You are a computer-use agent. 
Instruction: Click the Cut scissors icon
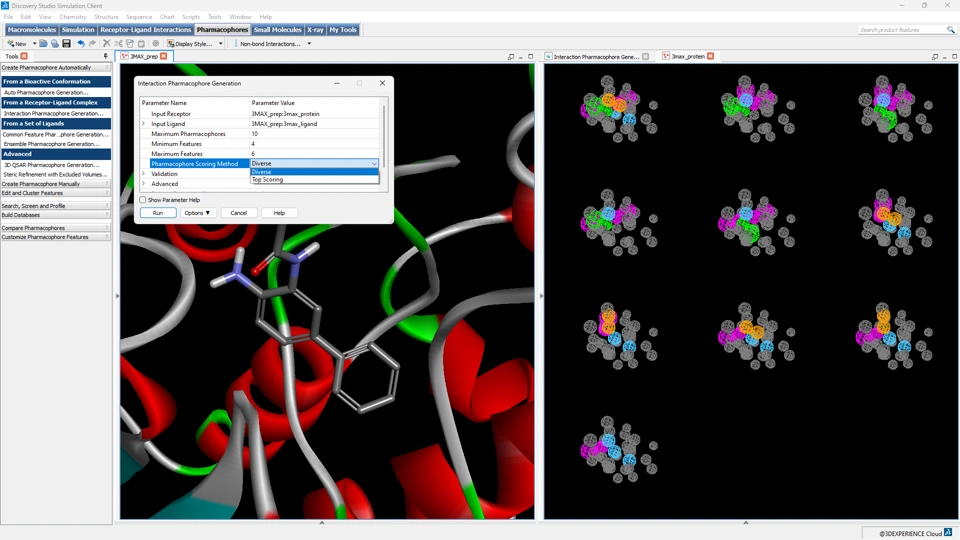point(118,43)
